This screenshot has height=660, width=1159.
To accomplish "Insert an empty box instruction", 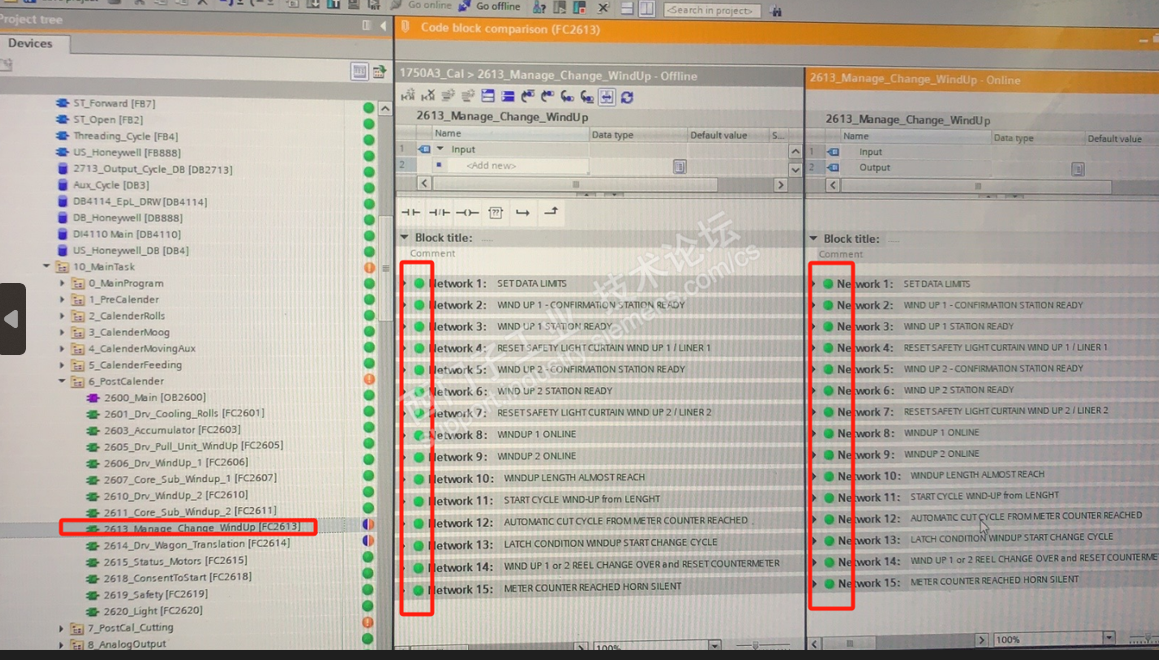I will click(x=495, y=213).
